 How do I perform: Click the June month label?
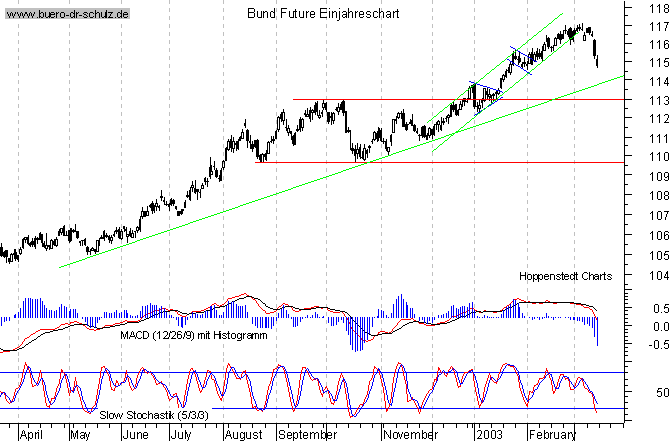(x=135, y=435)
